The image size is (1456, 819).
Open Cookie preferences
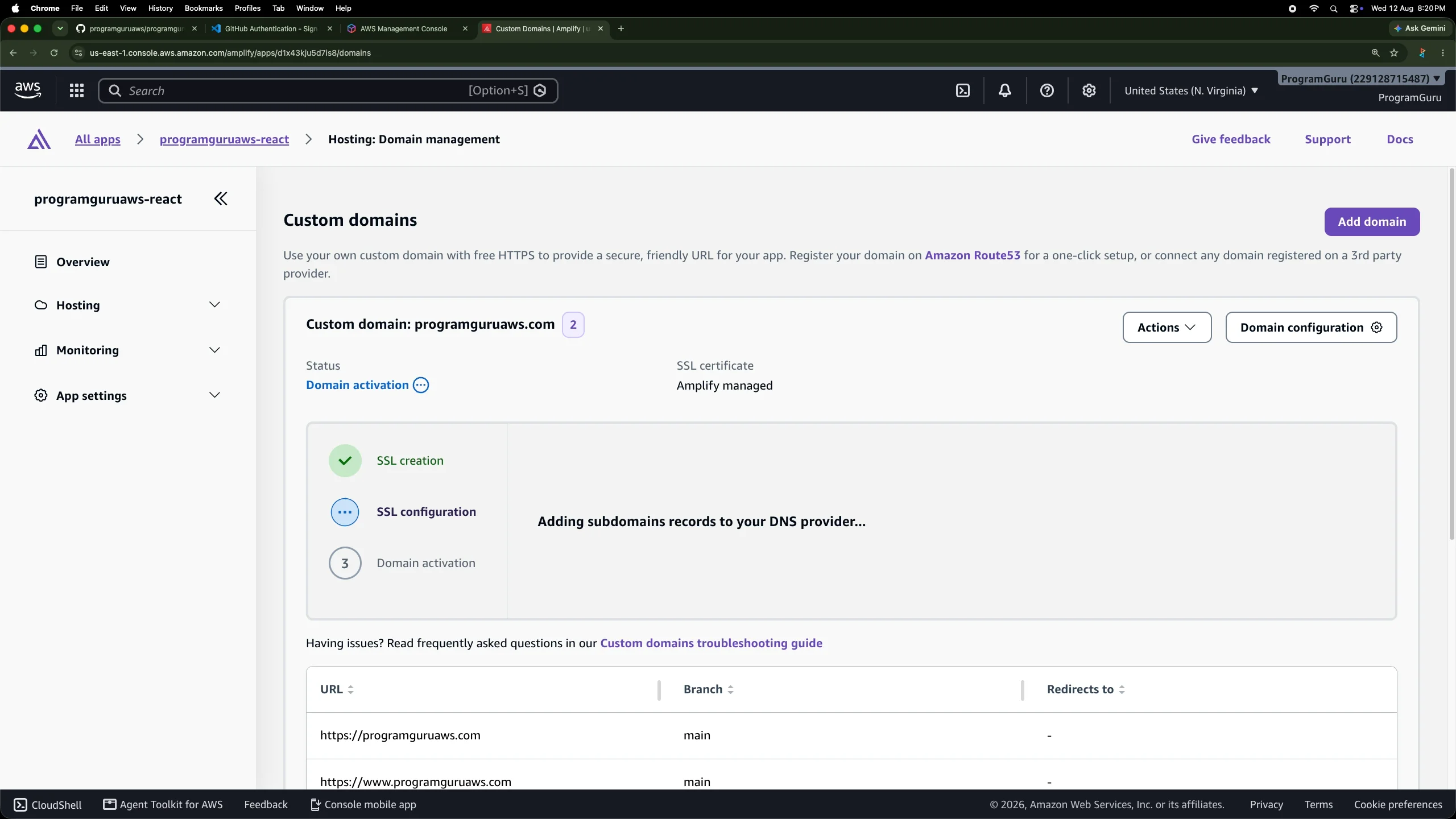coord(1398,804)
